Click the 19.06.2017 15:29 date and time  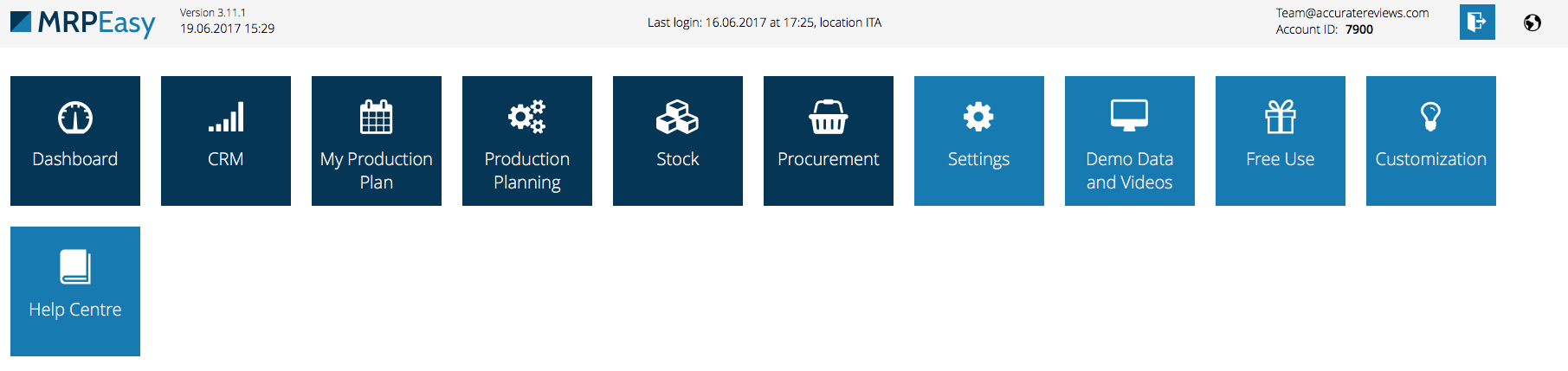227,29
